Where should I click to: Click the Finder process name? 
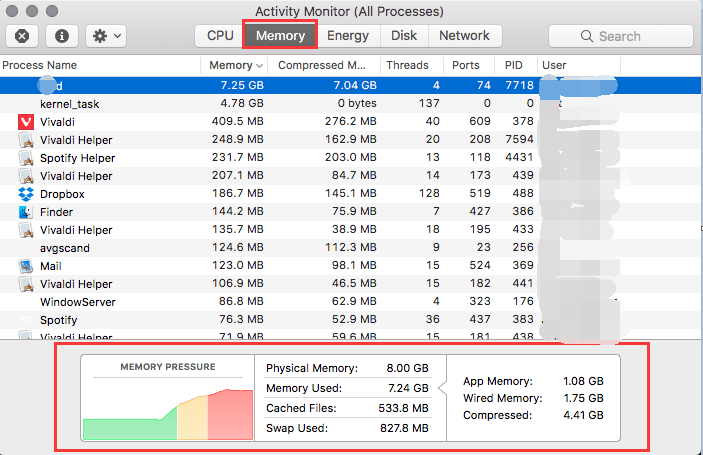(x=56, y=212)
